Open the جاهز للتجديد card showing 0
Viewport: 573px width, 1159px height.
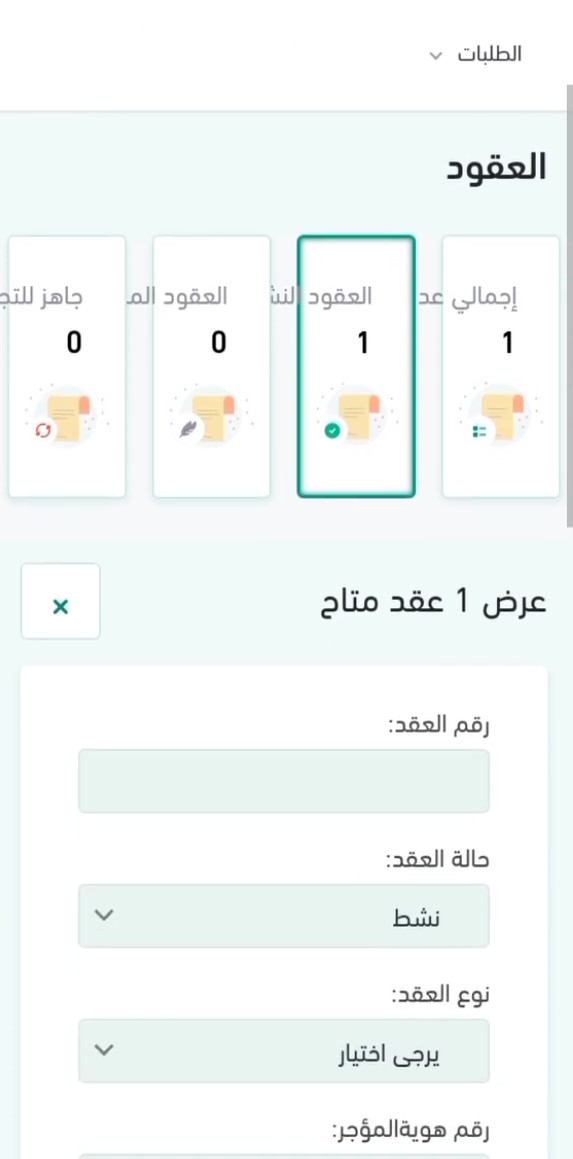tap(67, 367)
